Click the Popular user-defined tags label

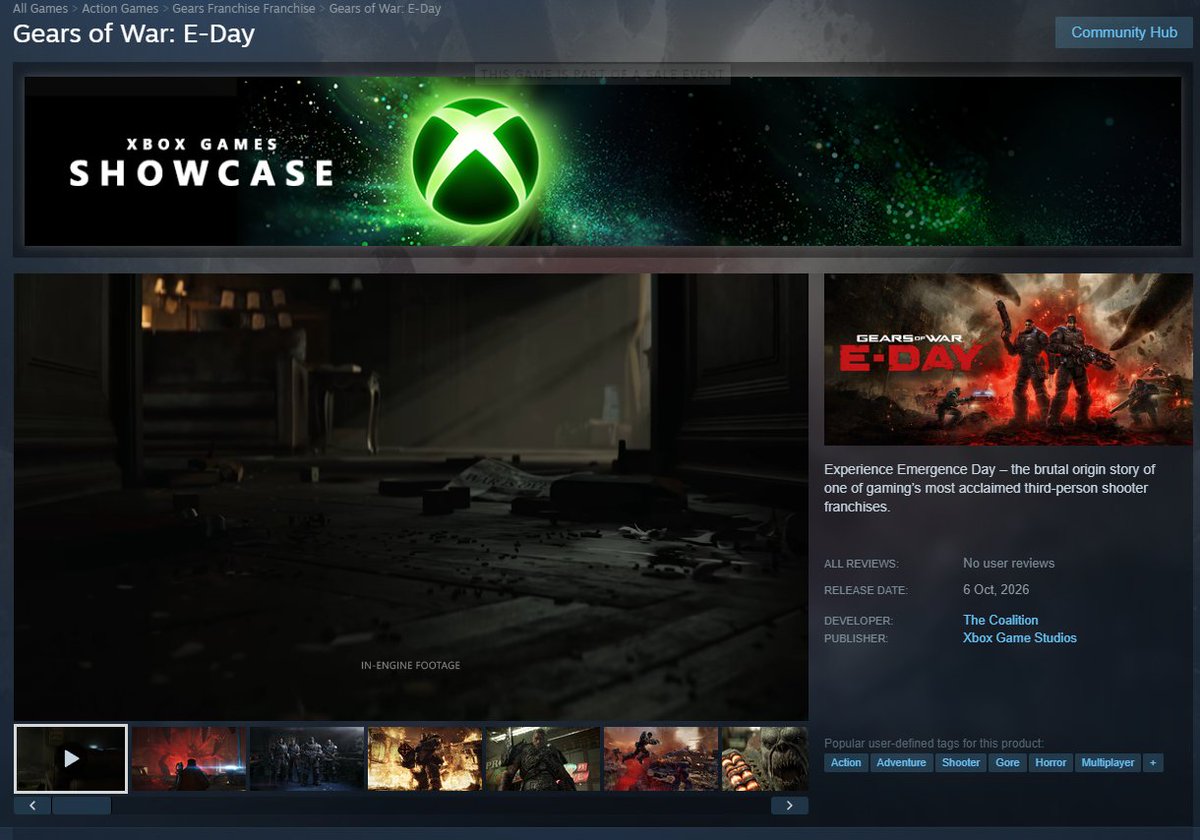[x=934, y=743]
